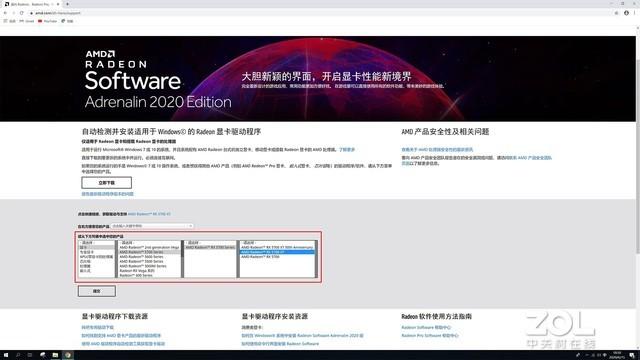
Task: Open the notification center icon
Action: [x=632, y=355]
